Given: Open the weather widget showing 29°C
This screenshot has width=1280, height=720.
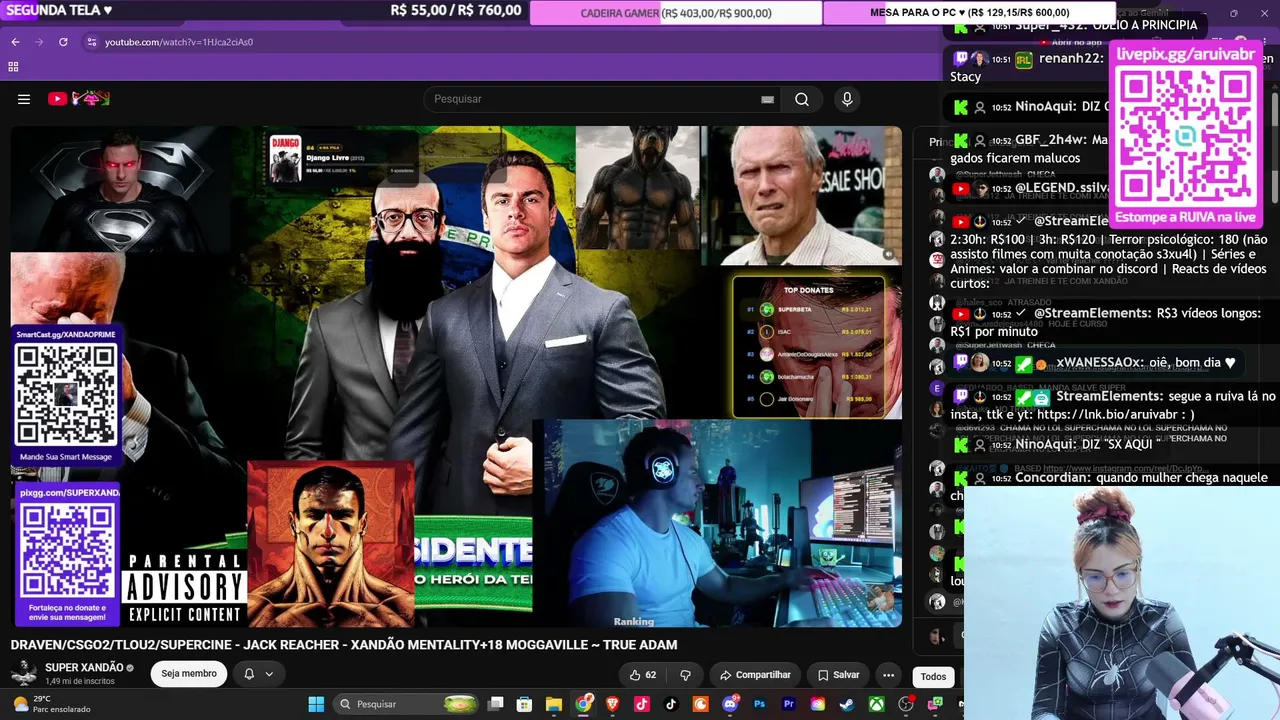Looking at the screenshot, I should click(50, 704).
